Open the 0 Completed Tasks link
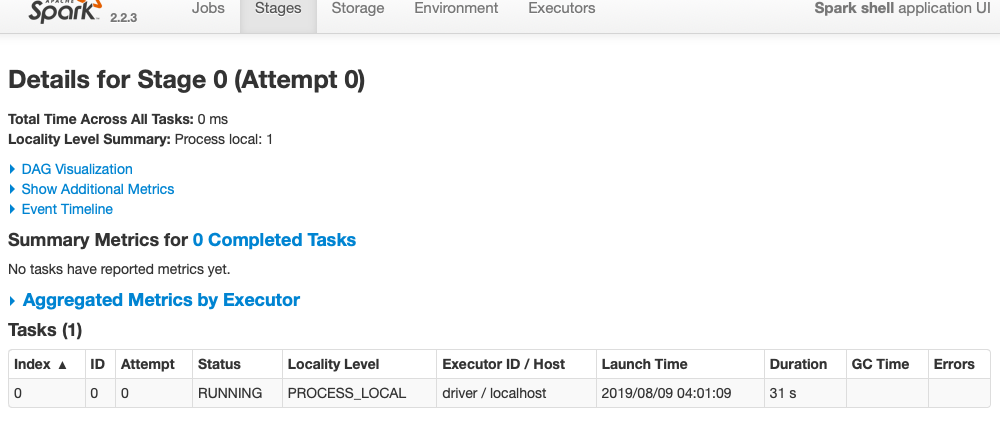The image size is (1000, 430). tap(274, 240)
